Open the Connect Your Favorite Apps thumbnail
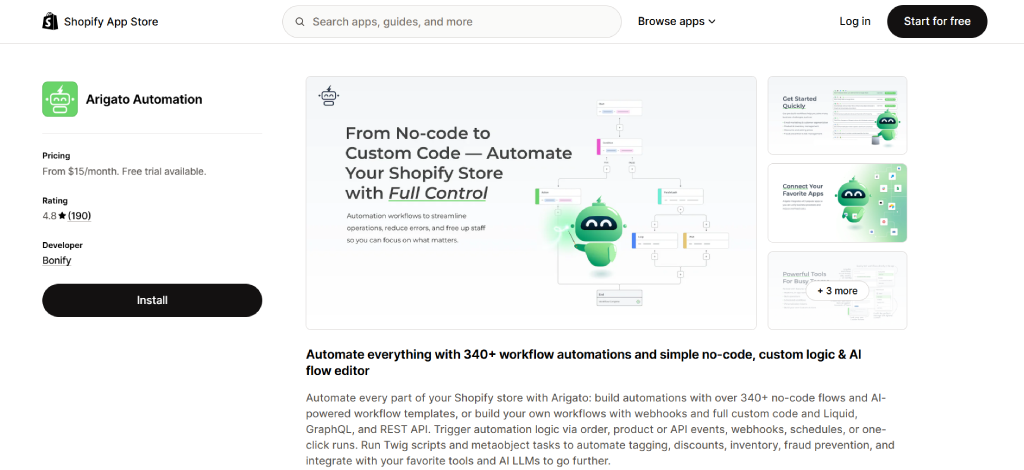Screen dimensions: 1024x470 (837, 203)
